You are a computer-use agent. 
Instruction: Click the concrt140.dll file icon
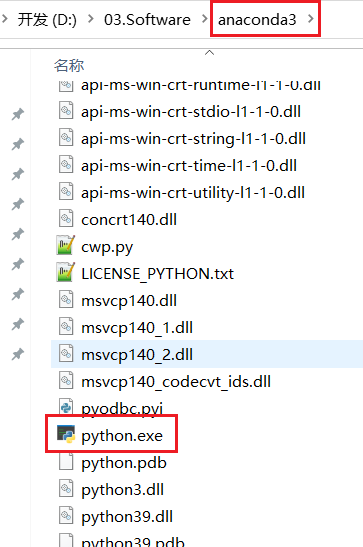tap(66, 218)
